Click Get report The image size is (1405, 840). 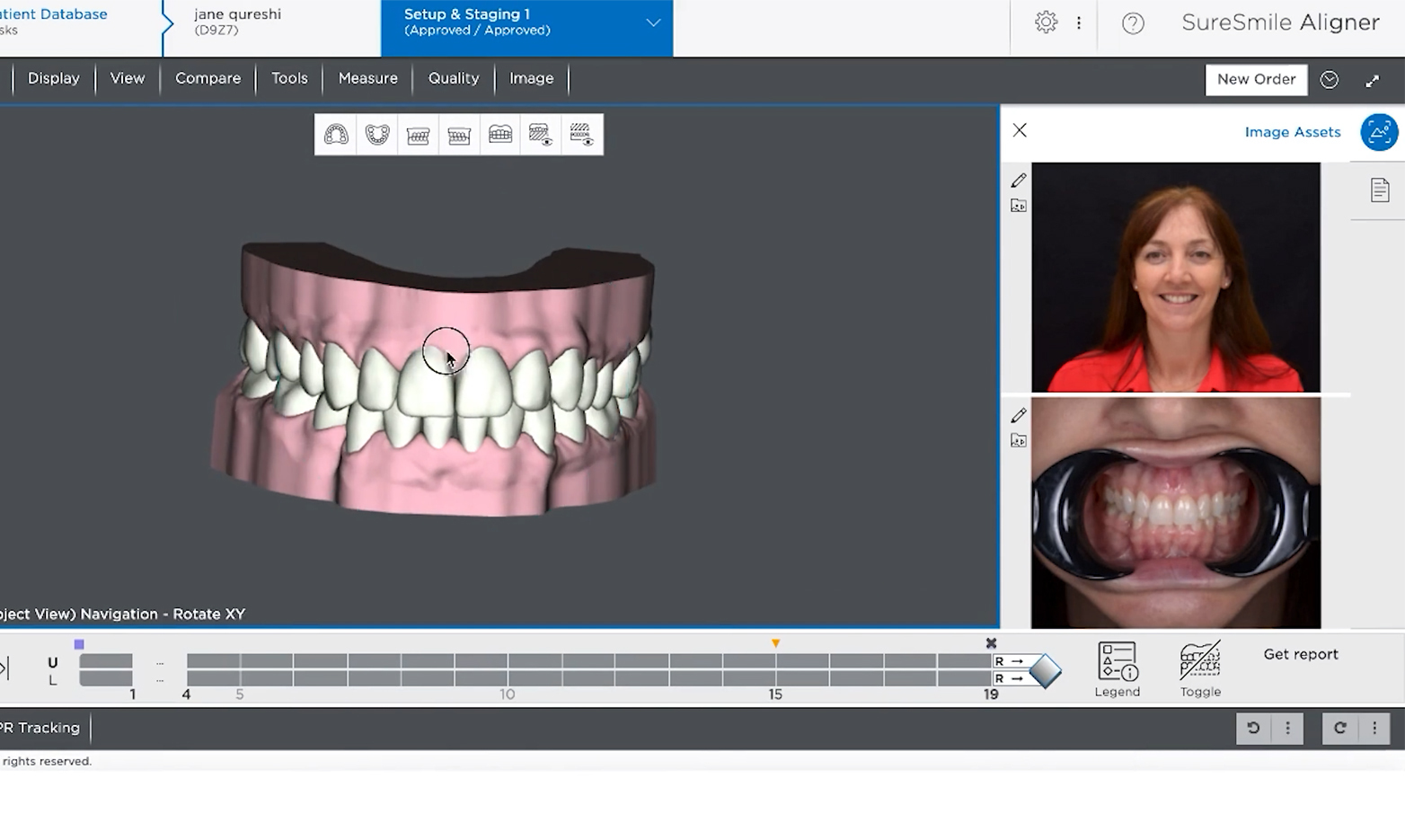pyautogui.click(x=1301, y=654)
